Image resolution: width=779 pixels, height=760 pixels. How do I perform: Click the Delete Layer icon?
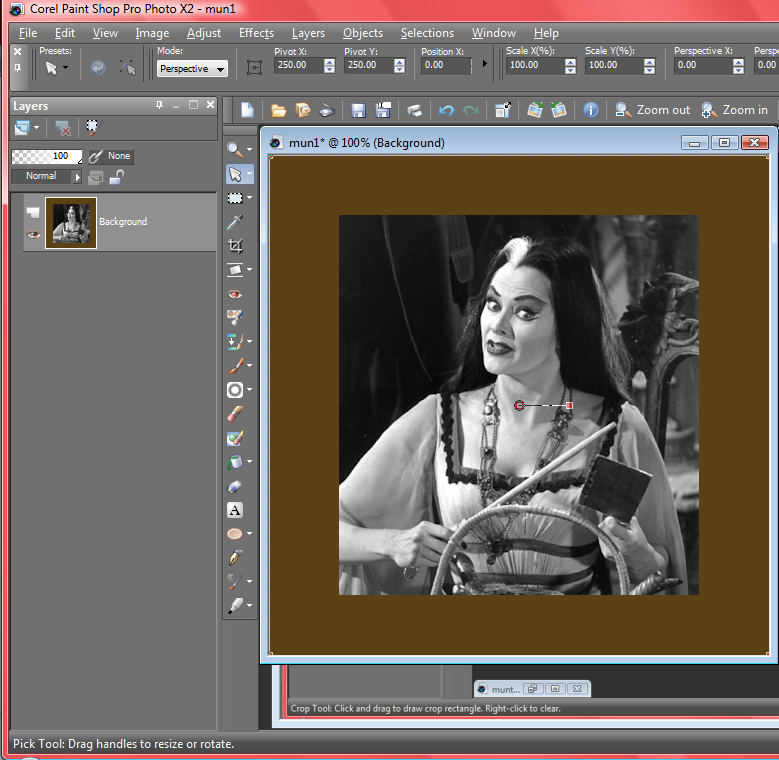pos(63,128)
